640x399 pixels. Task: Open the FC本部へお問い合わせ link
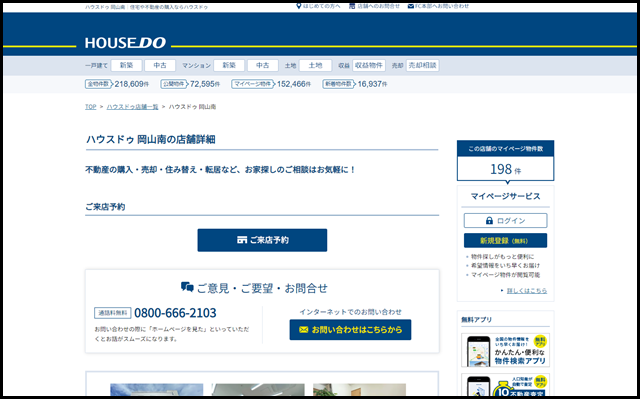point(442,6)
